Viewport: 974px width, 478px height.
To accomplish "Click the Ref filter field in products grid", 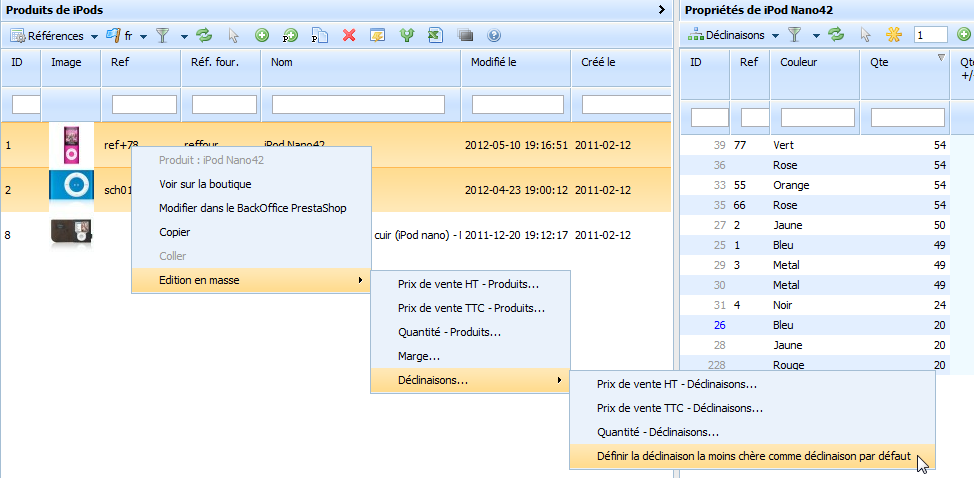I will [x=144, y=104].
